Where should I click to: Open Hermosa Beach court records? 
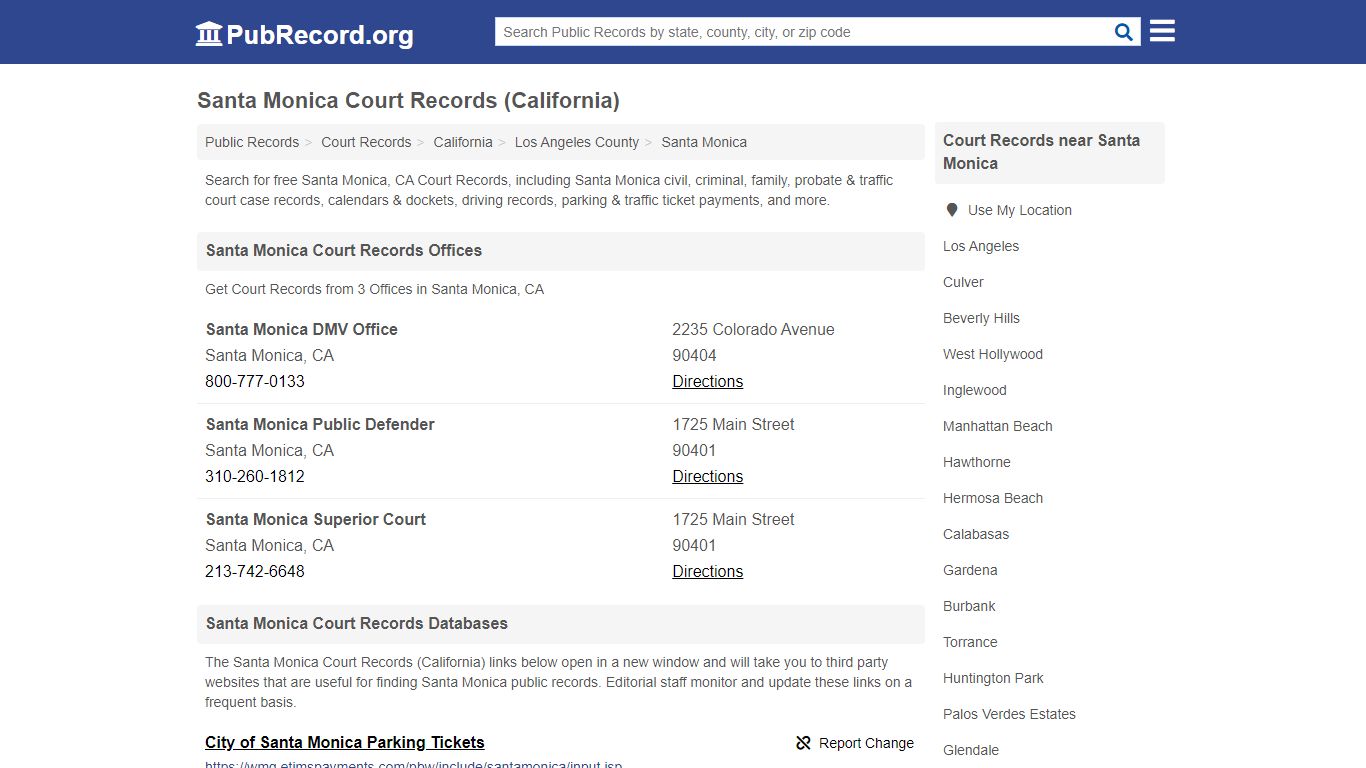[x=993, y=498]
